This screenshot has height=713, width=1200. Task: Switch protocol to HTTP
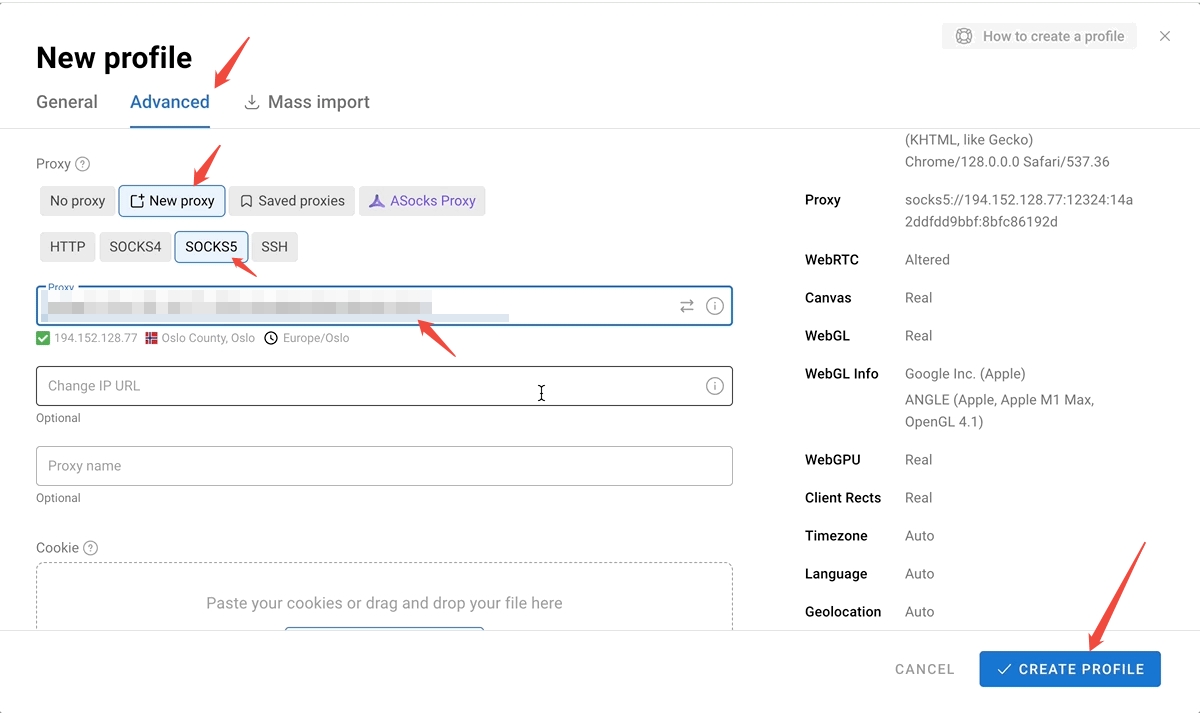(68, 247)
